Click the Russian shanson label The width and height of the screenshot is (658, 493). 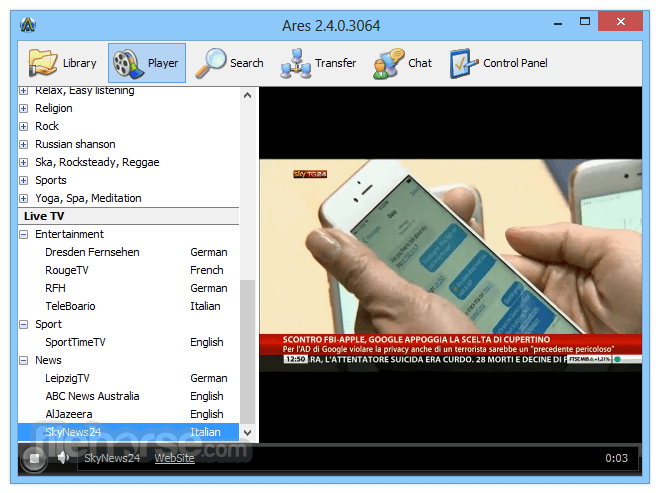(75, 144)
